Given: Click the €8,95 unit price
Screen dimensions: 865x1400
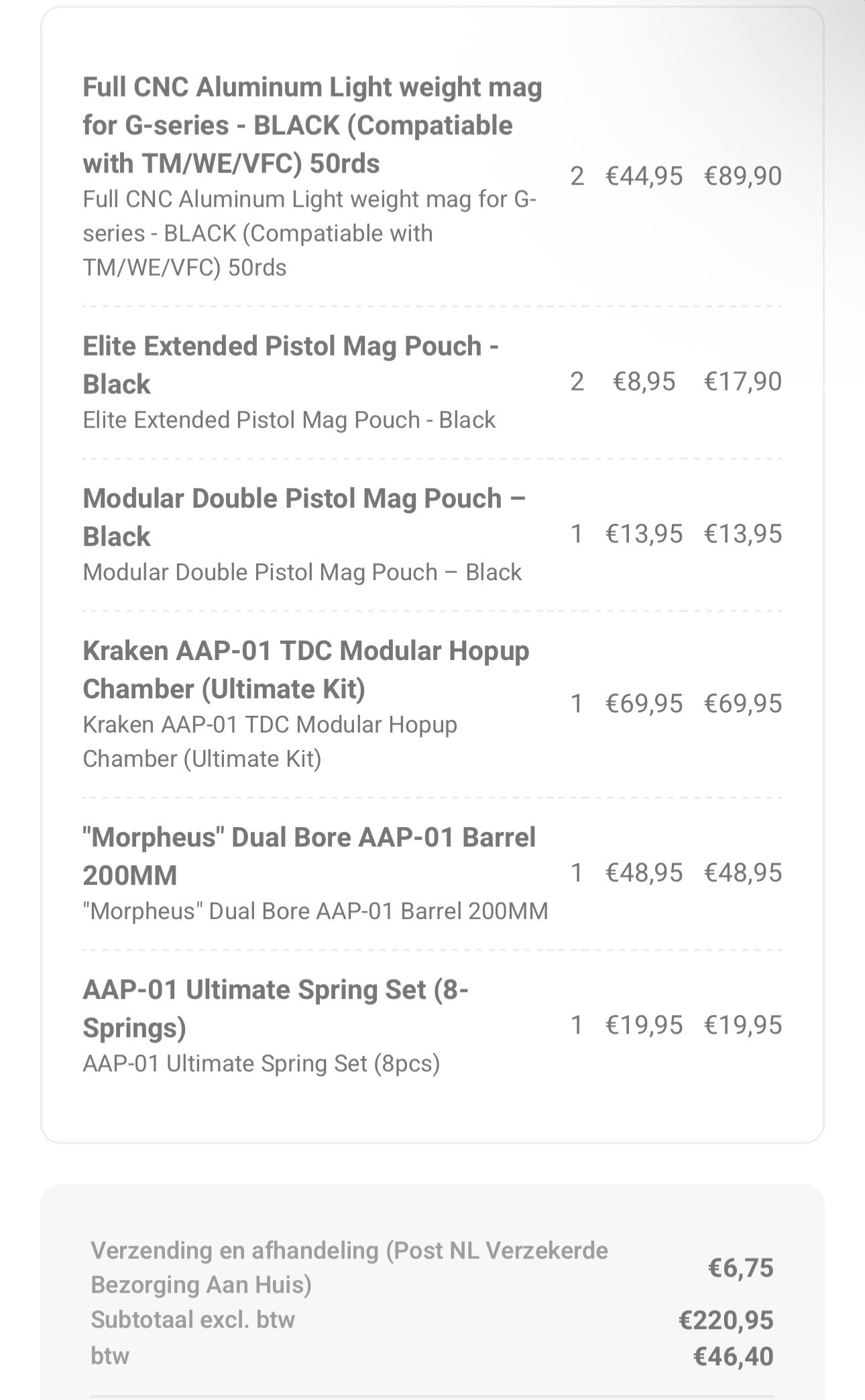Looking at the screenshot, I should (x=644, y=382).
